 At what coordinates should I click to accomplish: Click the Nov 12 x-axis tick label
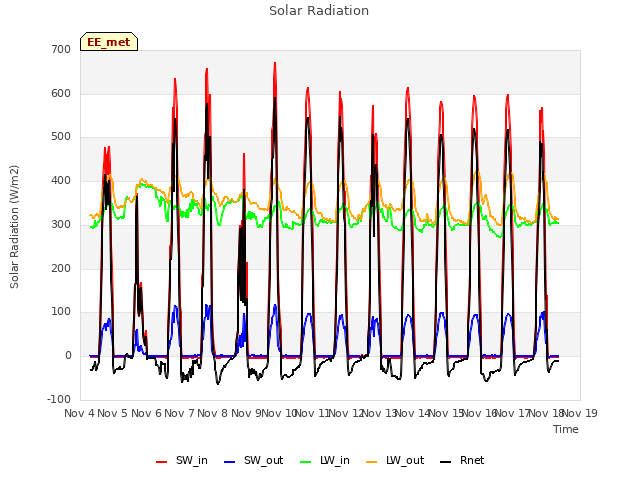pos(346,413)
